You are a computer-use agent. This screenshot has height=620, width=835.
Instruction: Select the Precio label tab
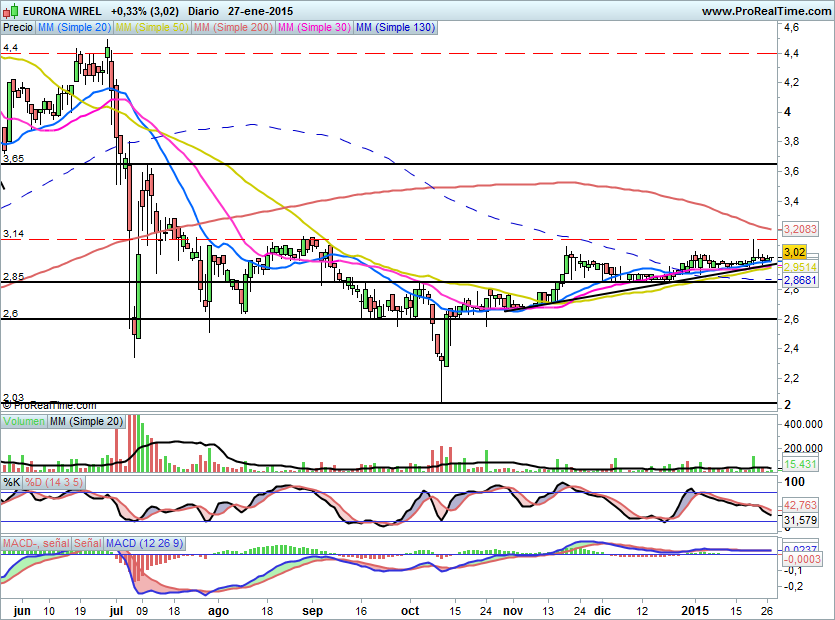coord(17,28)
